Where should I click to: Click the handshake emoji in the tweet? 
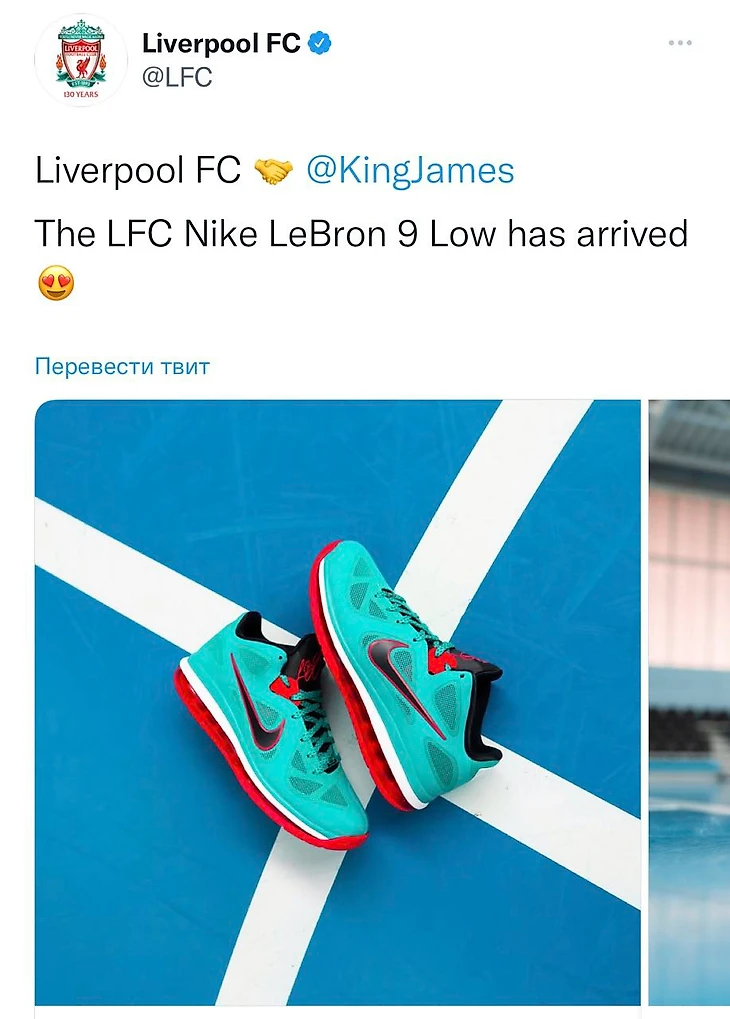[273, 172]
